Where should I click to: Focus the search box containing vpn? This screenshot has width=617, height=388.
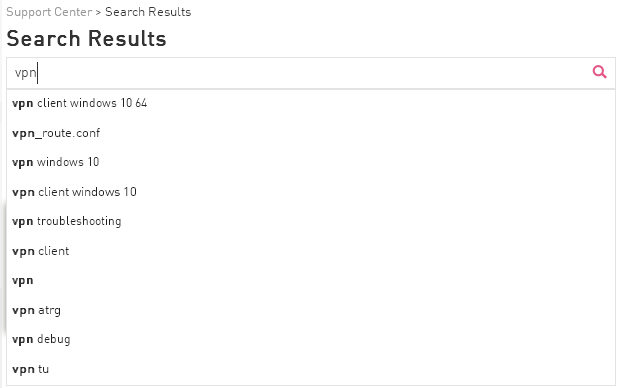coord(311,73)
